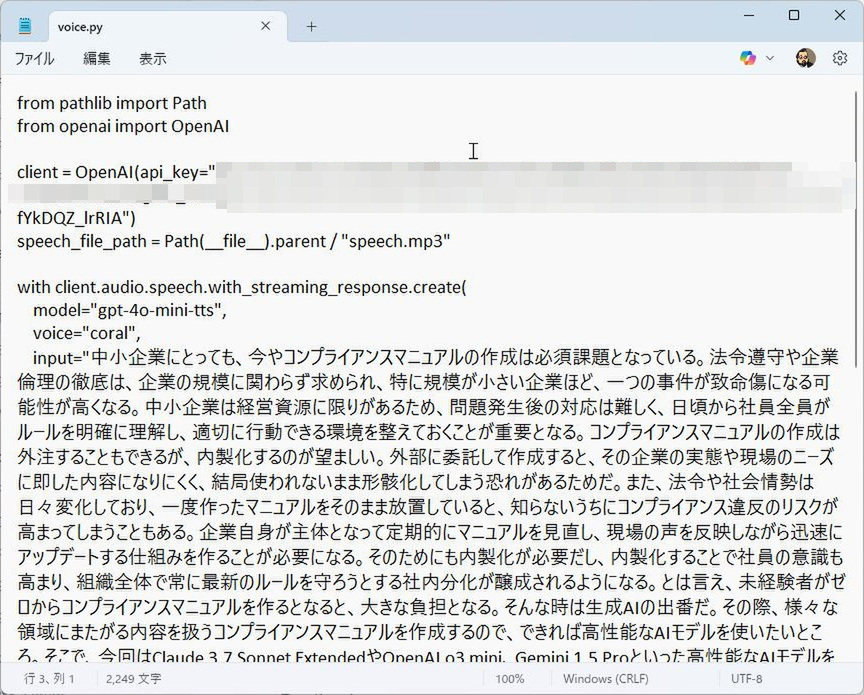Image resolution: width=864 pixels, height=695 pixels.
Task: Open the 表示 menu
Action: 153,58
